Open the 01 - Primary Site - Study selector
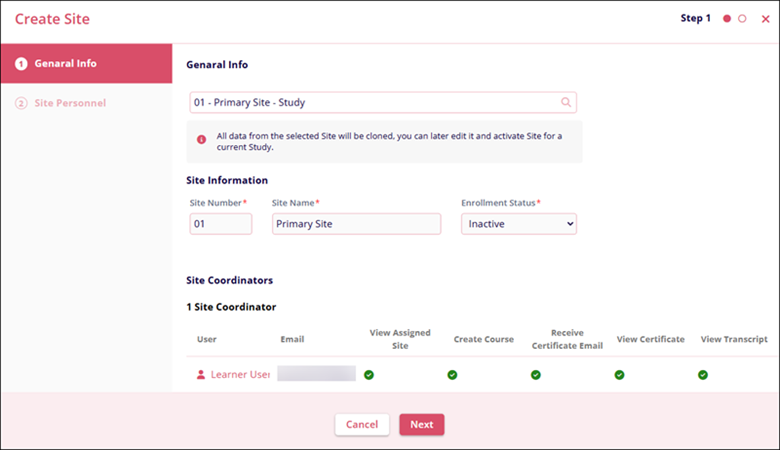The image size is (780, 450). coord(375,102)
